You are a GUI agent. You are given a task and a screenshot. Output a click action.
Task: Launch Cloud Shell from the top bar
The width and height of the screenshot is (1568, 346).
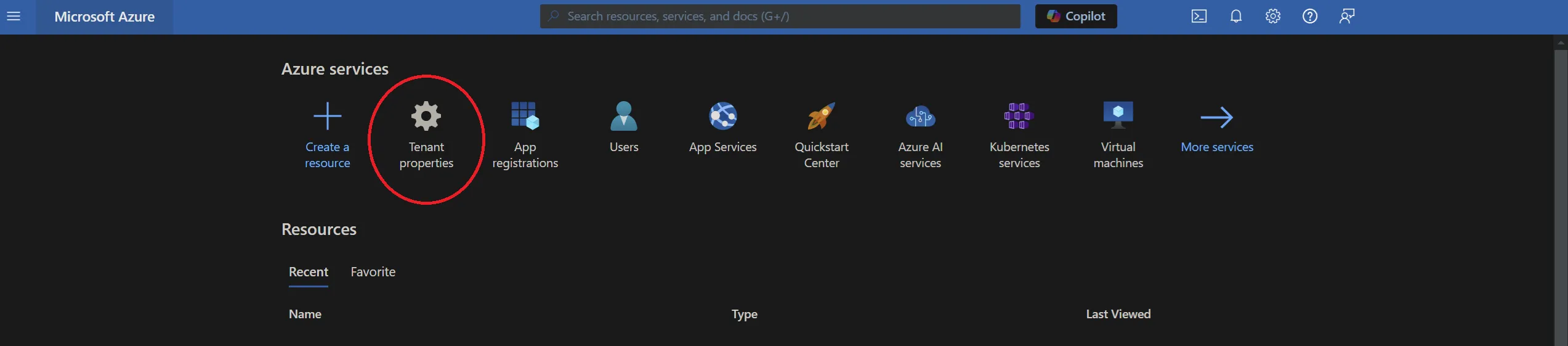[x=1198, y=17]
